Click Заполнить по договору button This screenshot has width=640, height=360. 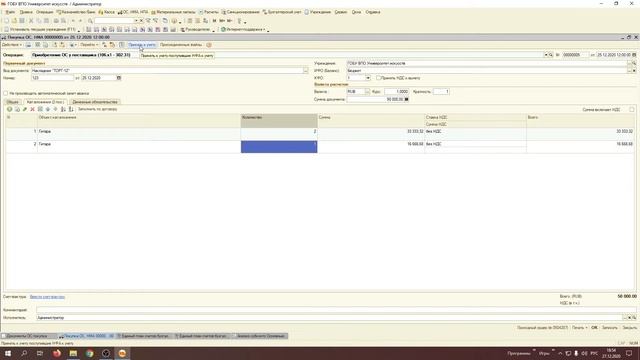97,109
